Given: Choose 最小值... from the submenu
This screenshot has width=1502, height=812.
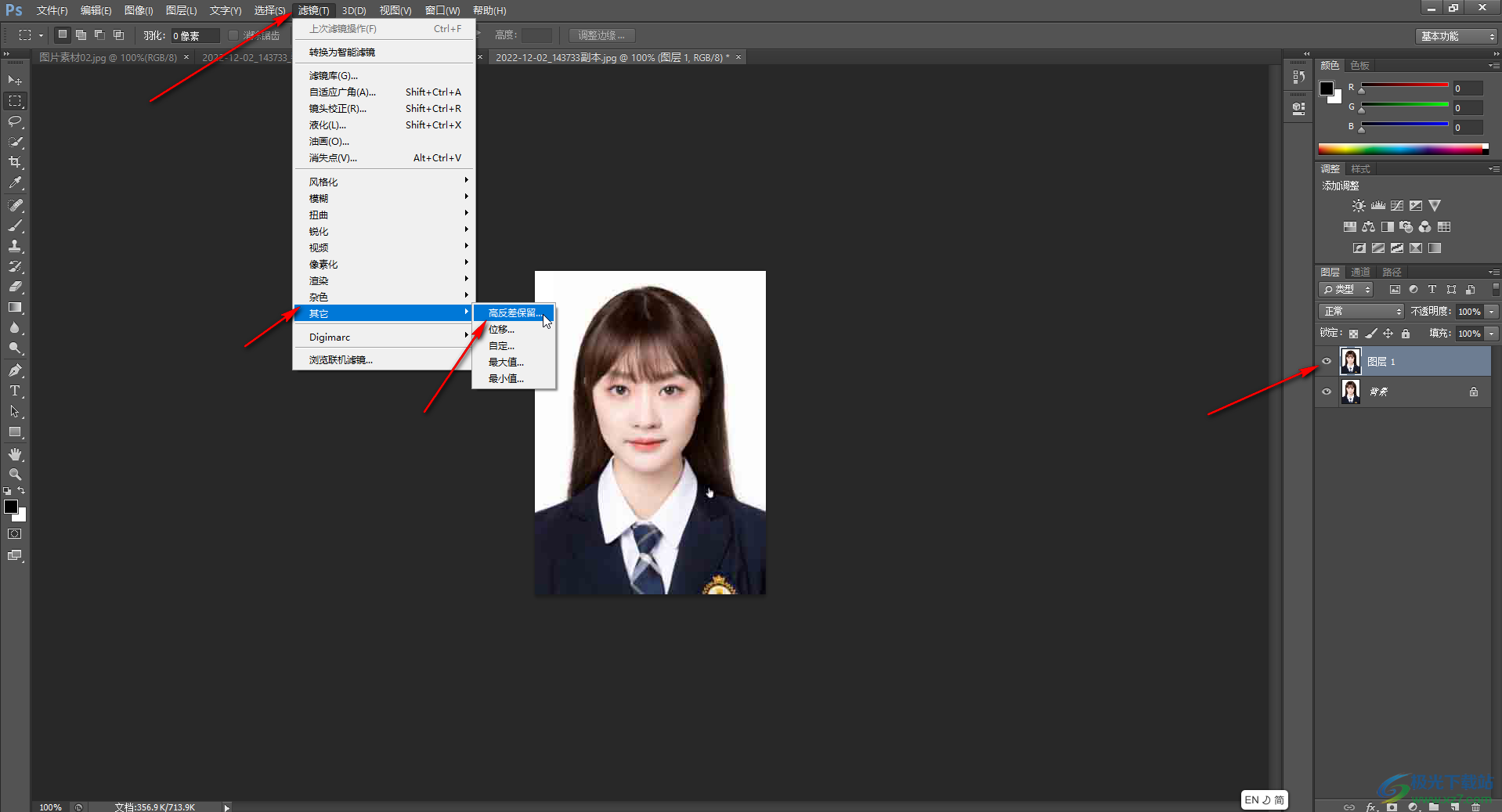Looking at the screenshot, I should [x=514, y=378].
